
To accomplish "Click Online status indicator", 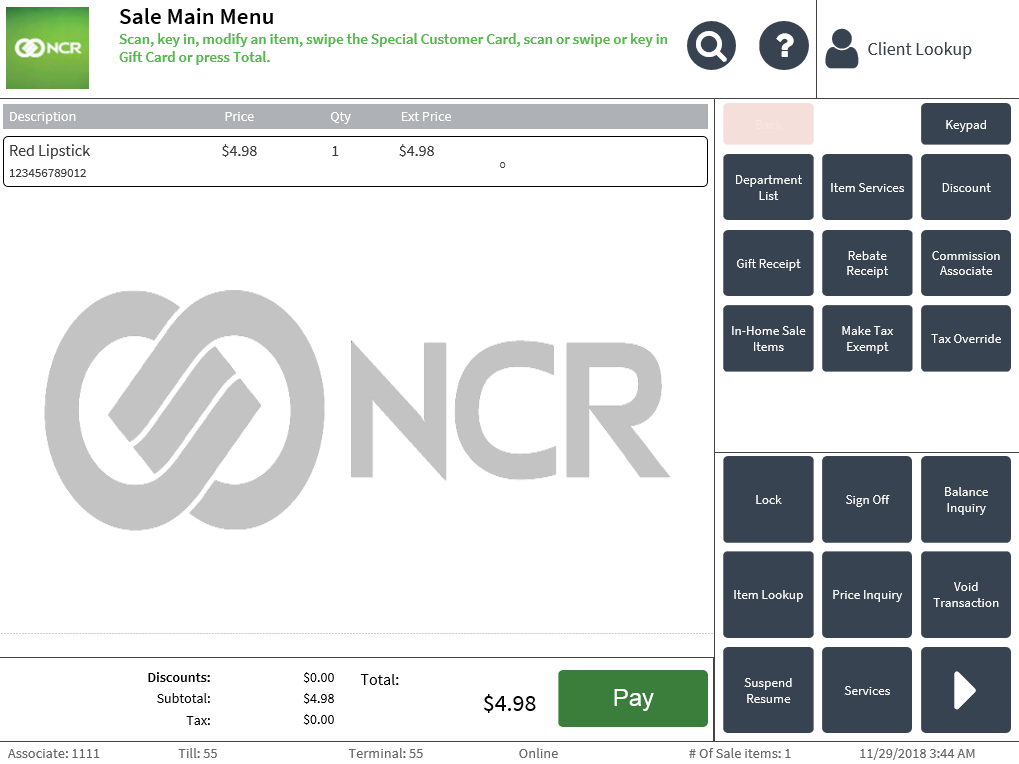I will click(x=538, y=754).
